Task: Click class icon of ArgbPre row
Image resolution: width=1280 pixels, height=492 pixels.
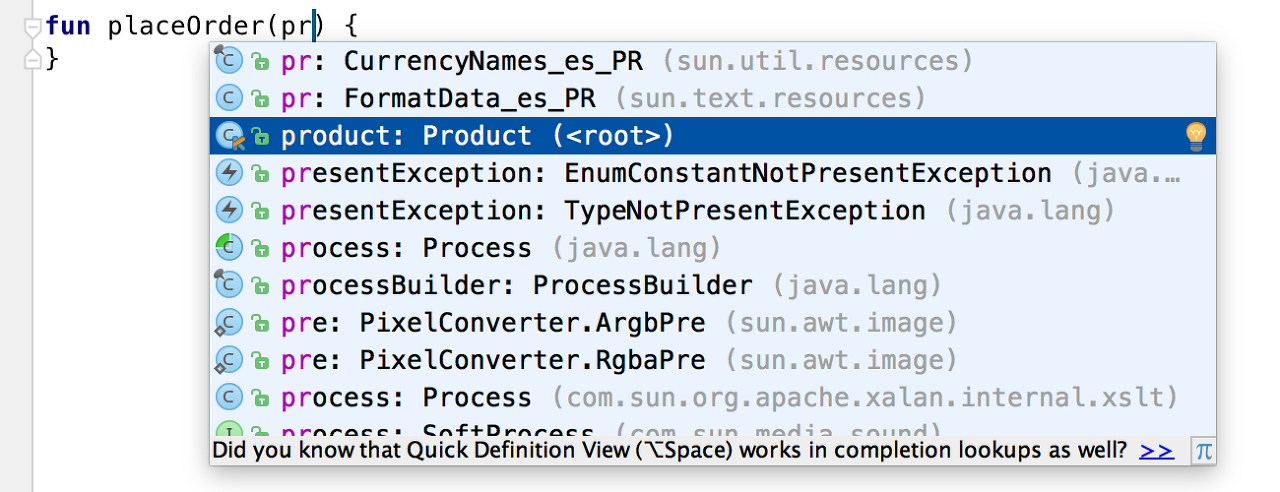Action: pos(230,323)
